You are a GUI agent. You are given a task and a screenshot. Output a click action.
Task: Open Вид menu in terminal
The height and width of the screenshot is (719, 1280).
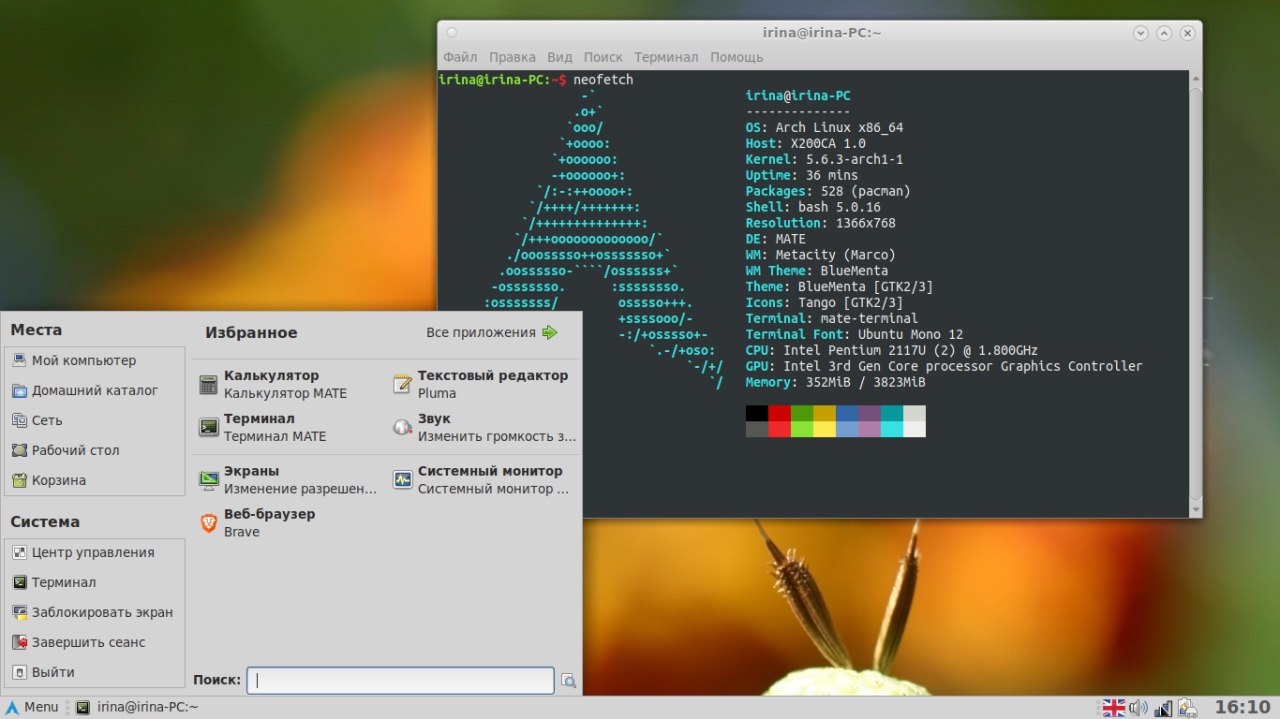(x=560, y=57)
